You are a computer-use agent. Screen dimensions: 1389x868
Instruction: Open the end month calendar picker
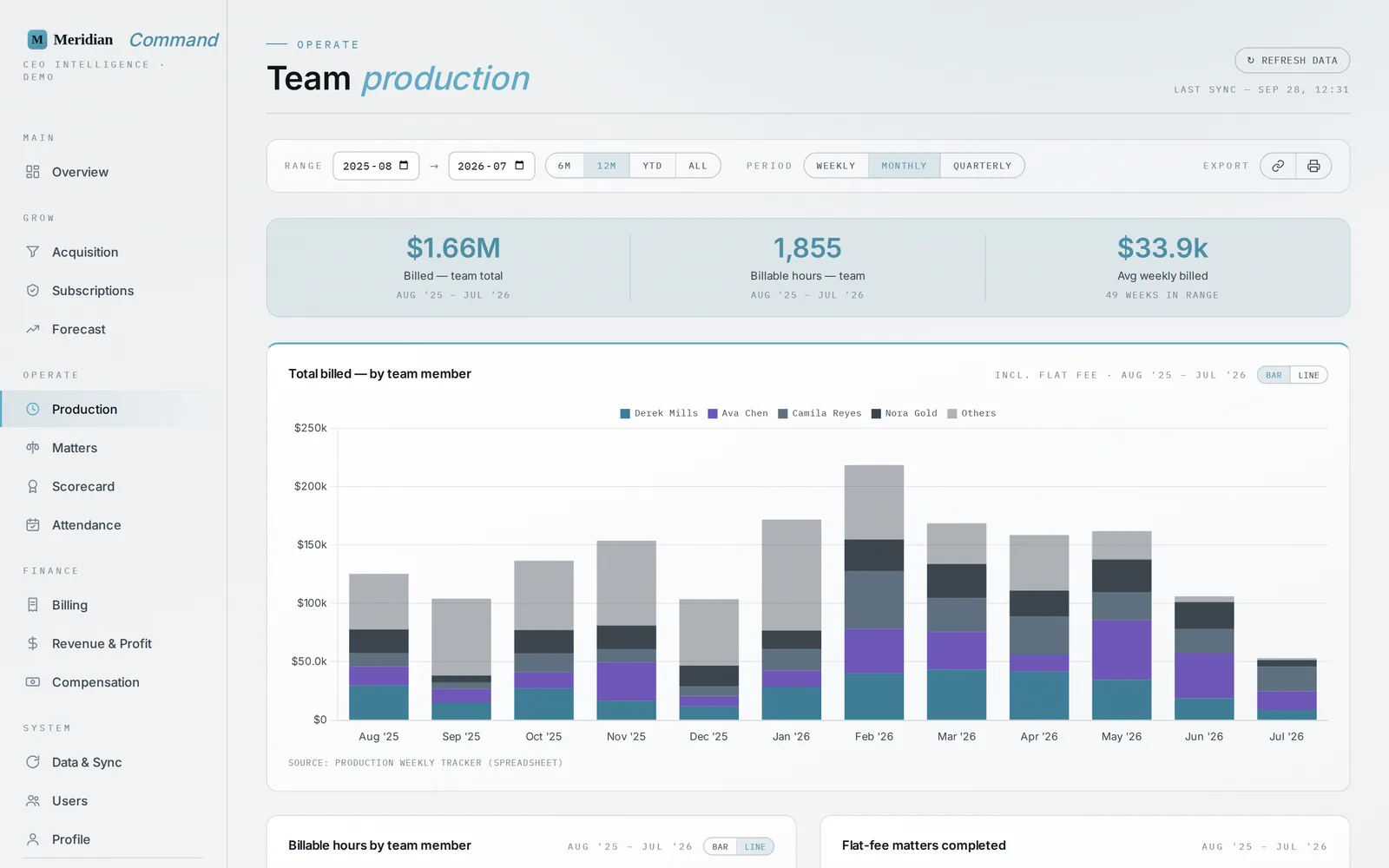519,166
